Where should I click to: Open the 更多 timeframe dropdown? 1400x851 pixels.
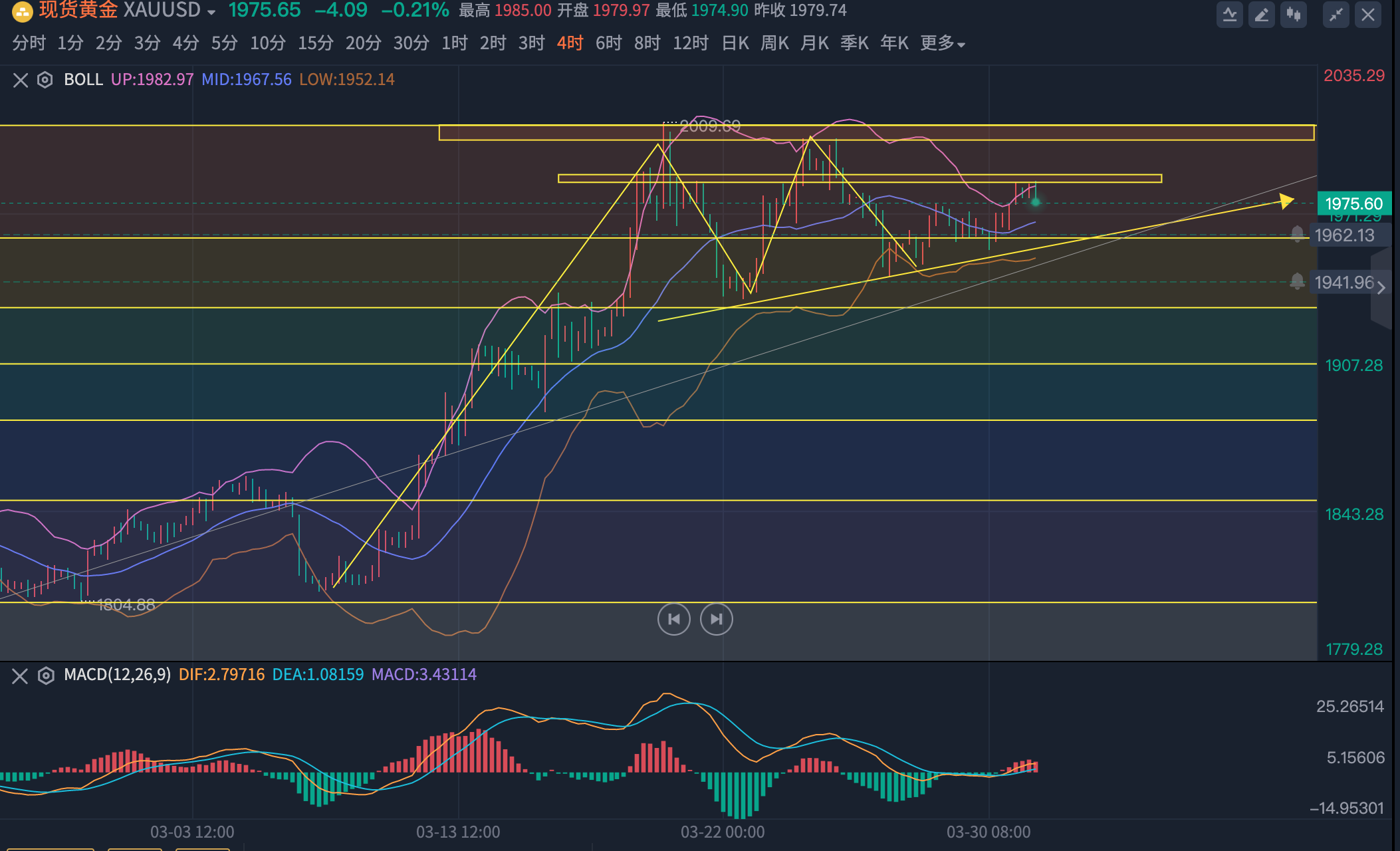[x=942, y=44]
